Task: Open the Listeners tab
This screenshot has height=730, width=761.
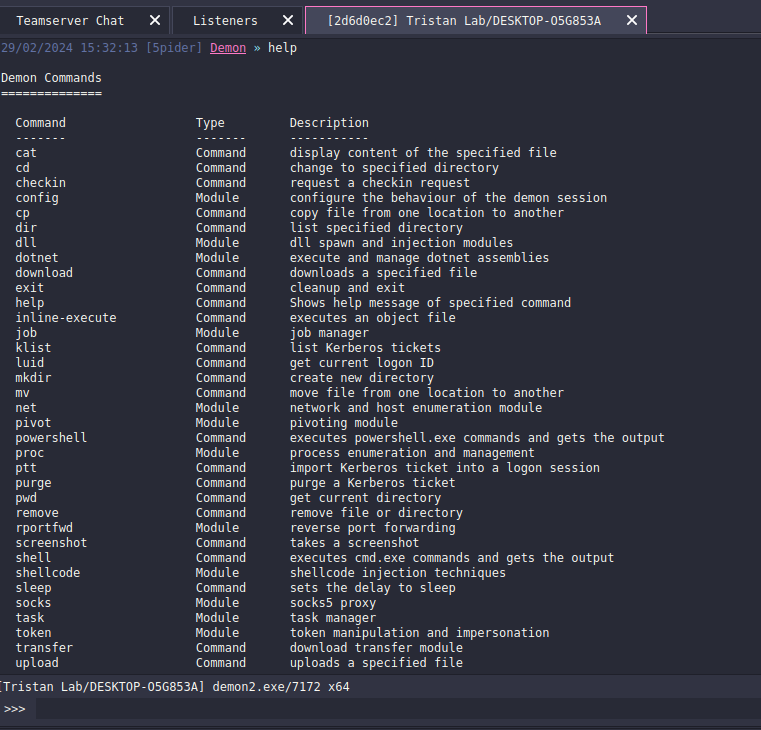Action: 225,20
